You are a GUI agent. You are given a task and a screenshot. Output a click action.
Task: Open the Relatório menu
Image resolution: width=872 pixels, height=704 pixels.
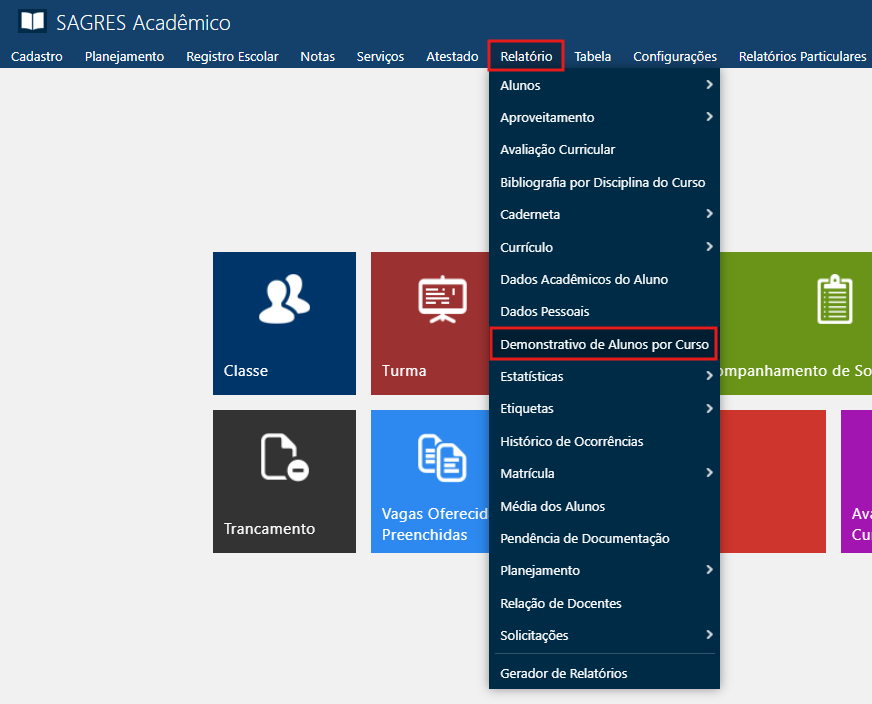[x=526, y=56]
